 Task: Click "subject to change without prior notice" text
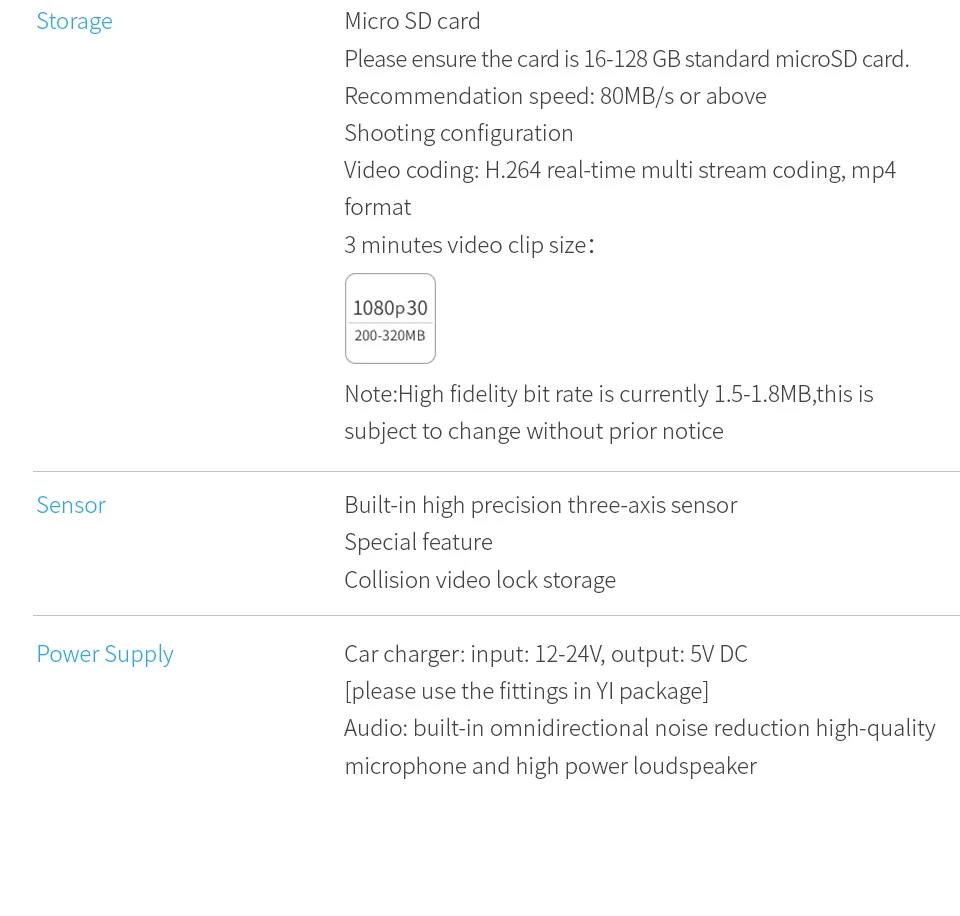[x=533, y=431]
